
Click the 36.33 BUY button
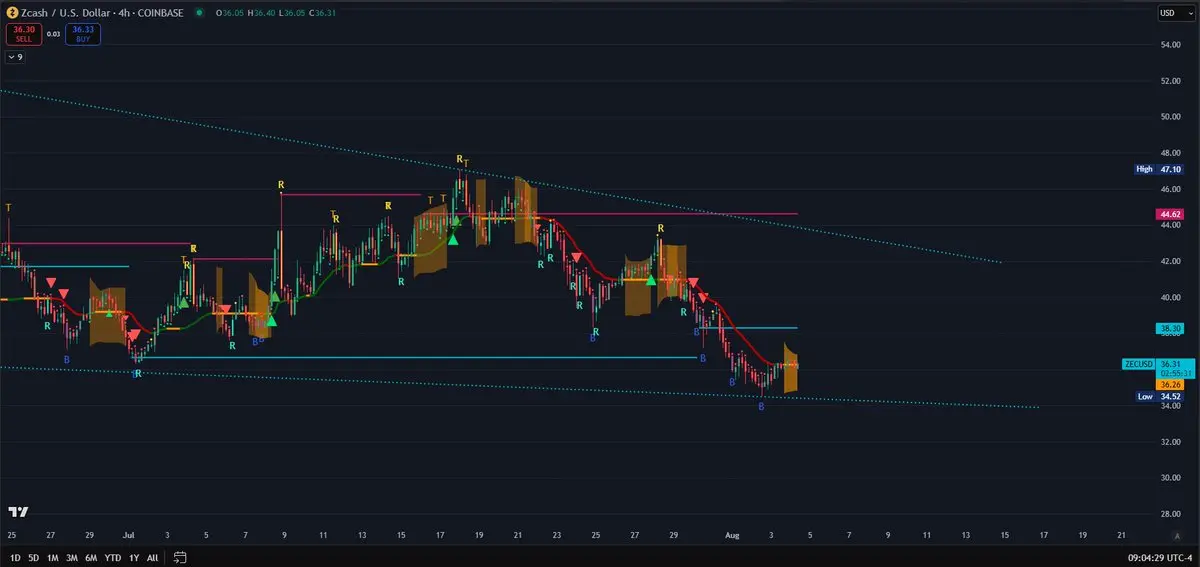click(83, 33)
